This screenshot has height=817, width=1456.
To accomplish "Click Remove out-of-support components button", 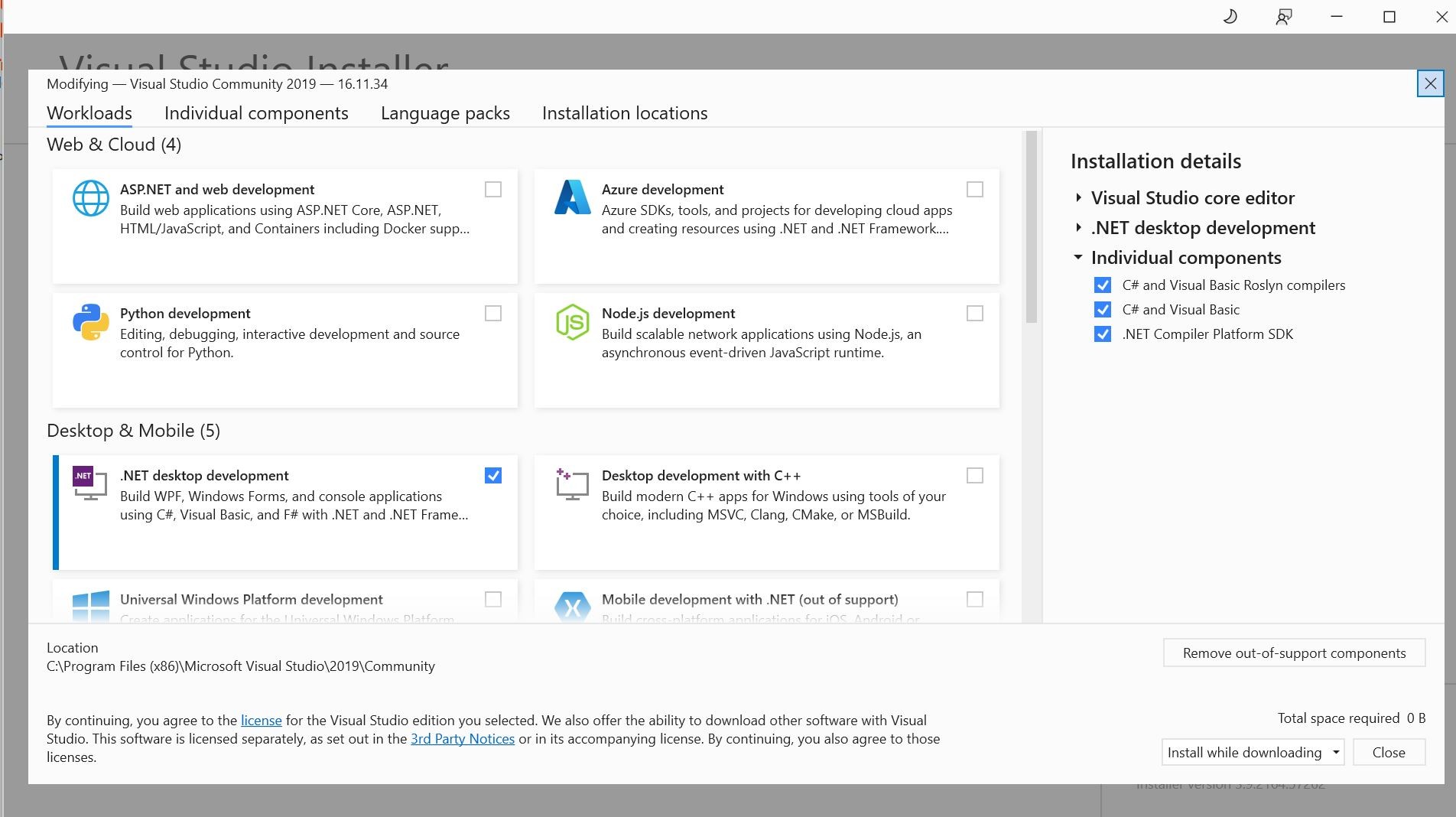I will [1294, 653].
